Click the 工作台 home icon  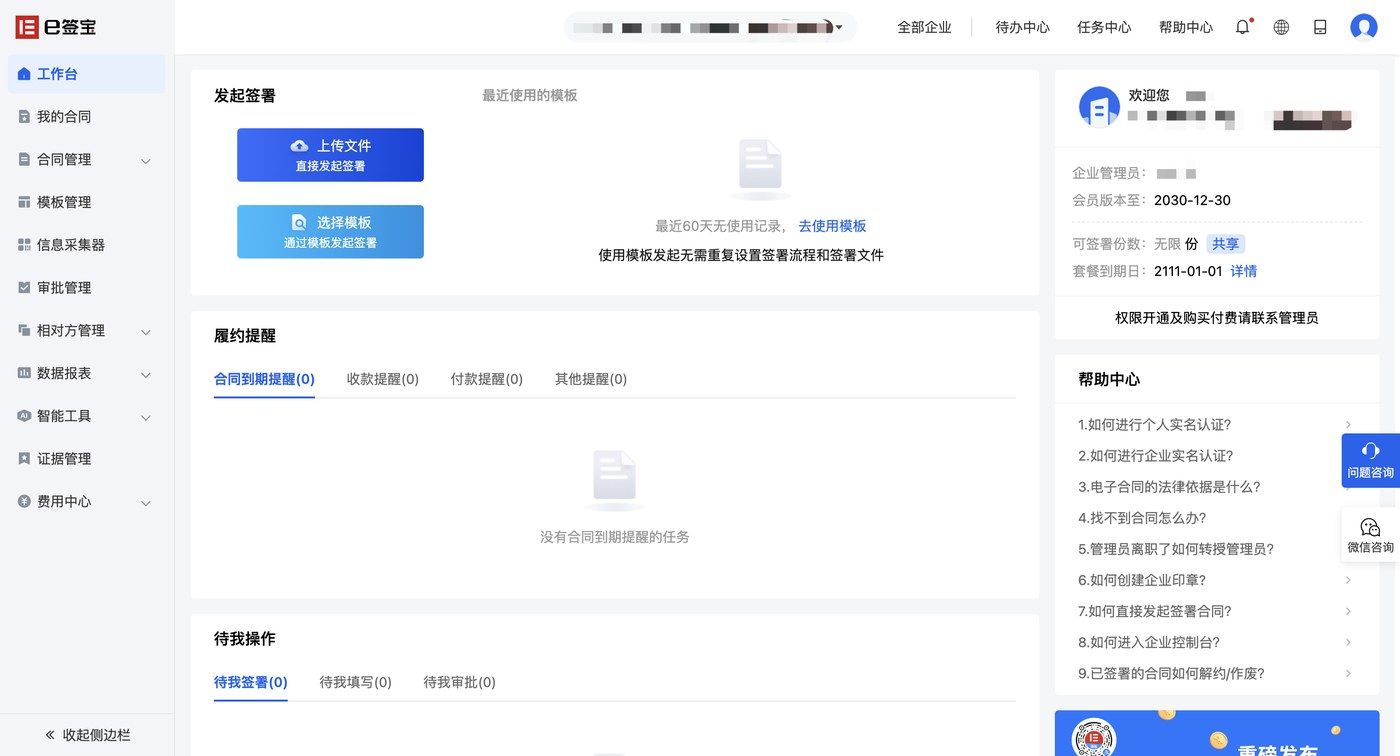click(24, 74)
